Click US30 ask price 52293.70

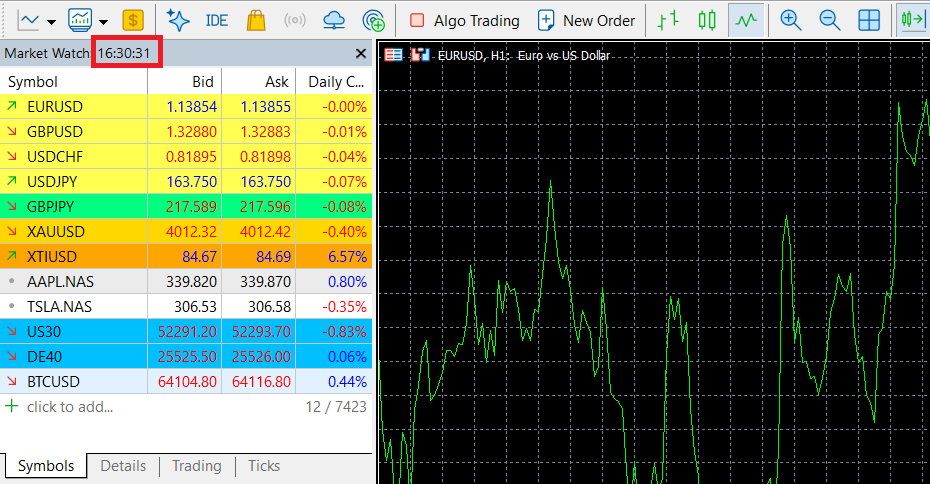262,332
